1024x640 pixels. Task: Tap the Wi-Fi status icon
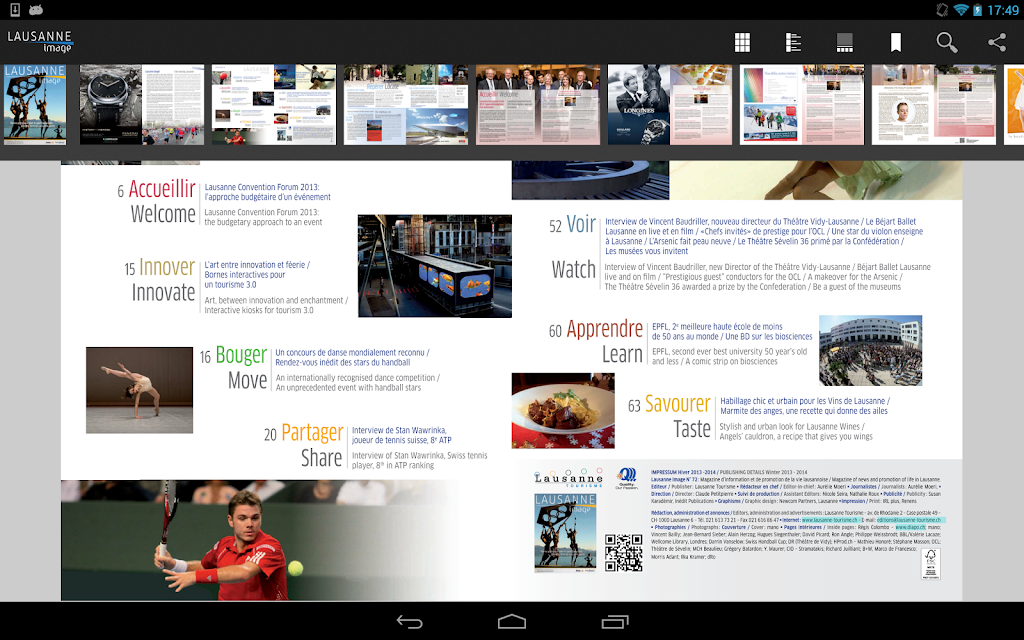[x=960, y=9]
